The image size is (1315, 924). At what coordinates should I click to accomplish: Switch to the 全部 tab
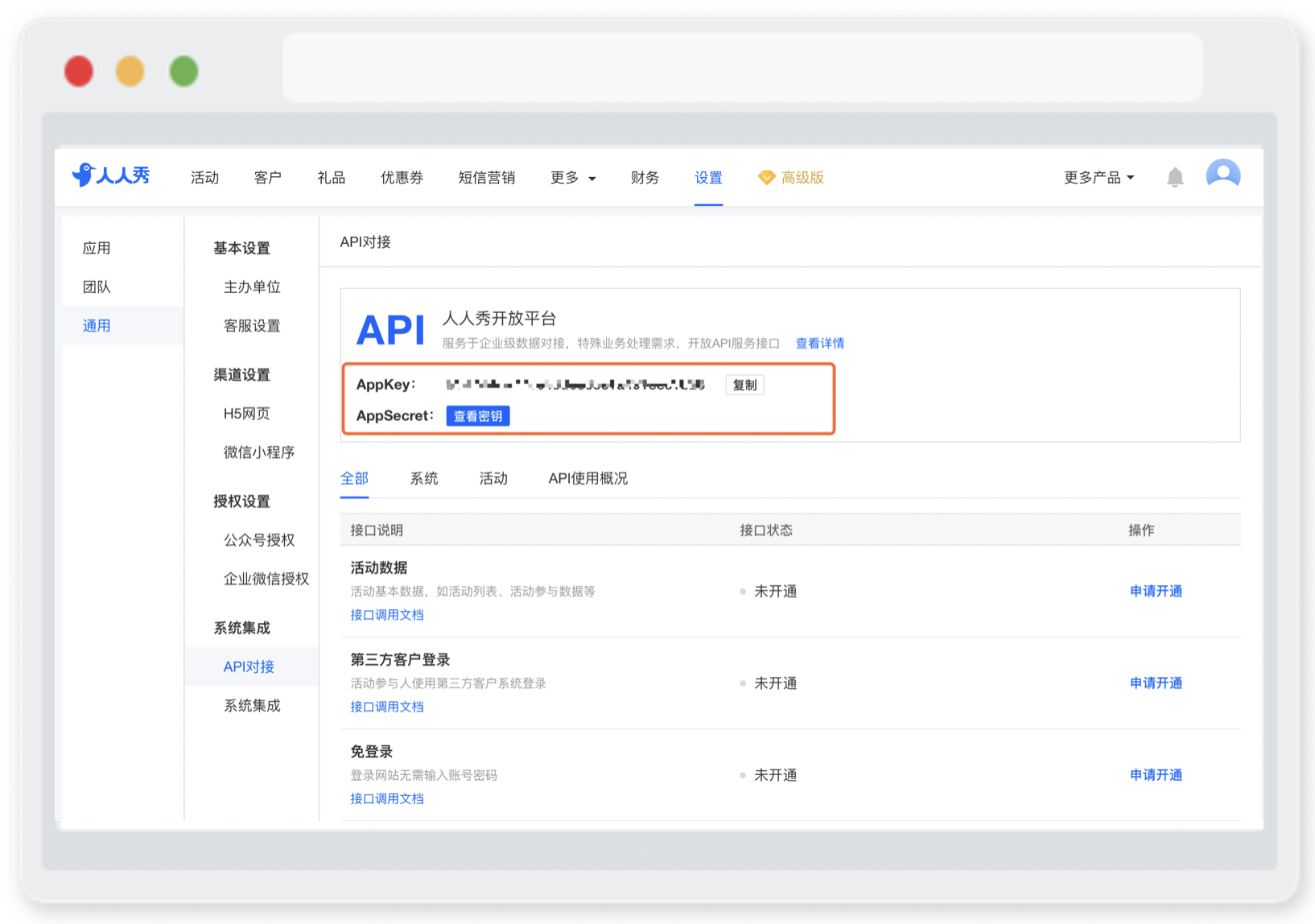[354, 478]
